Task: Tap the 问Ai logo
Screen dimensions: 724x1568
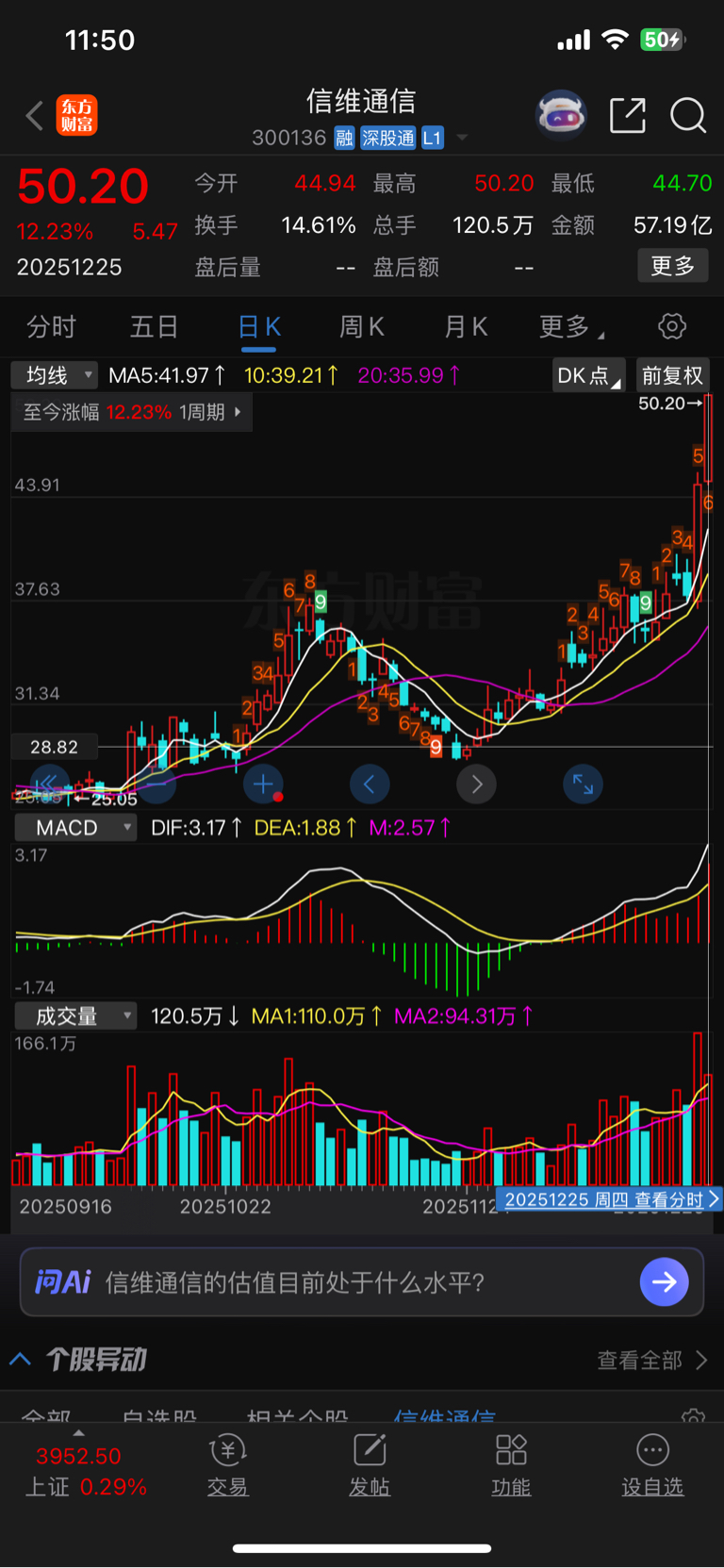Action: pos(62,1282)
